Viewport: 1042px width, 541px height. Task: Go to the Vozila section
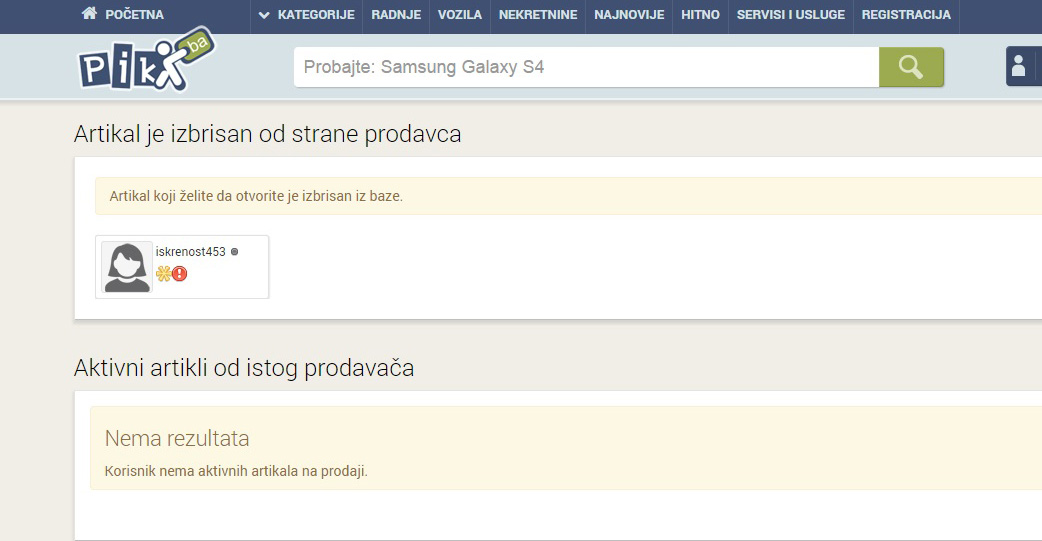point(460,15)
